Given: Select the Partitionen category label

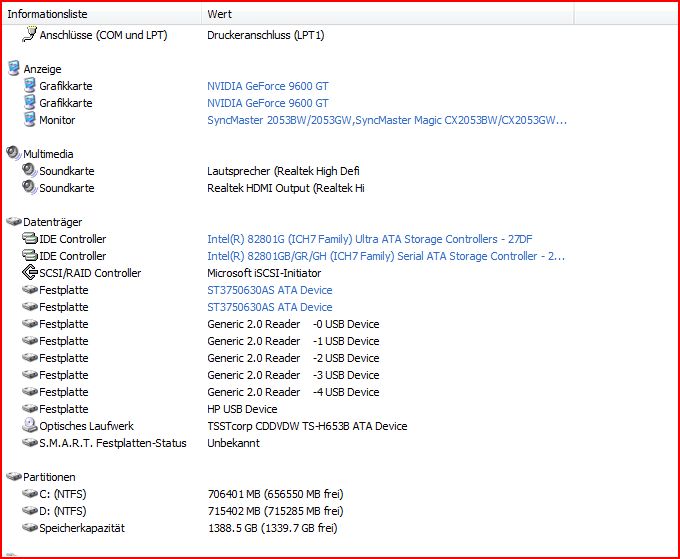Looking at the screenshot, I should (49, 477).
